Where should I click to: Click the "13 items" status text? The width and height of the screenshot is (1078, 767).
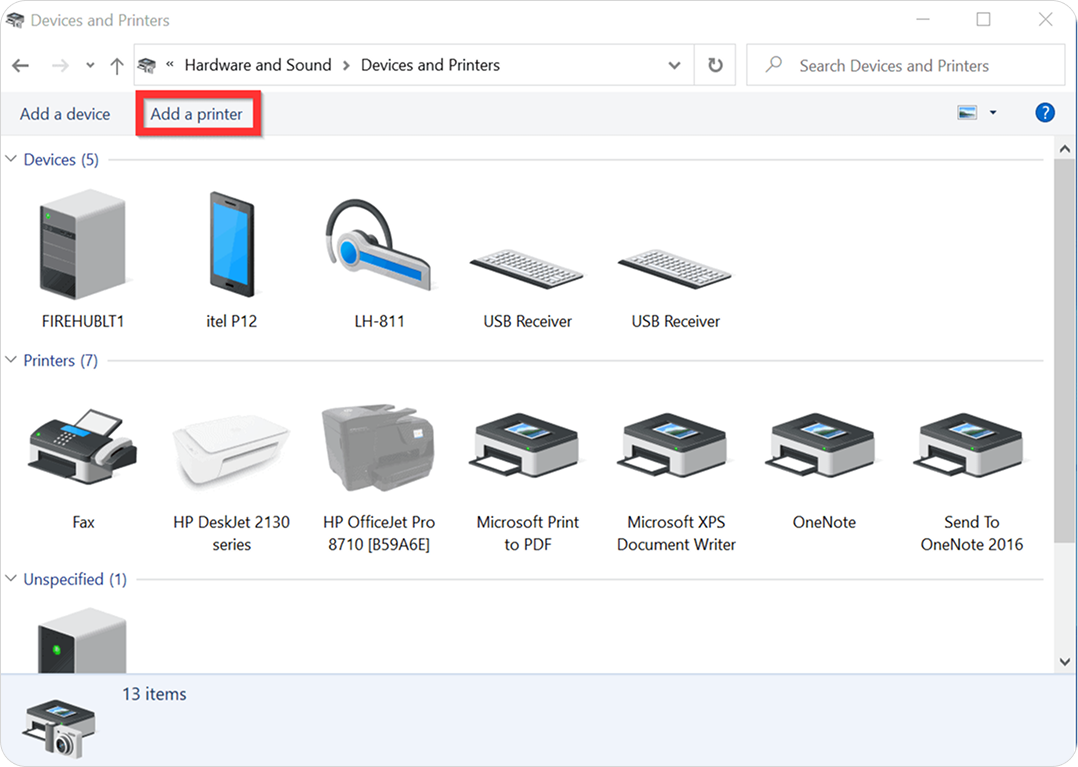(x=155, y=694)
